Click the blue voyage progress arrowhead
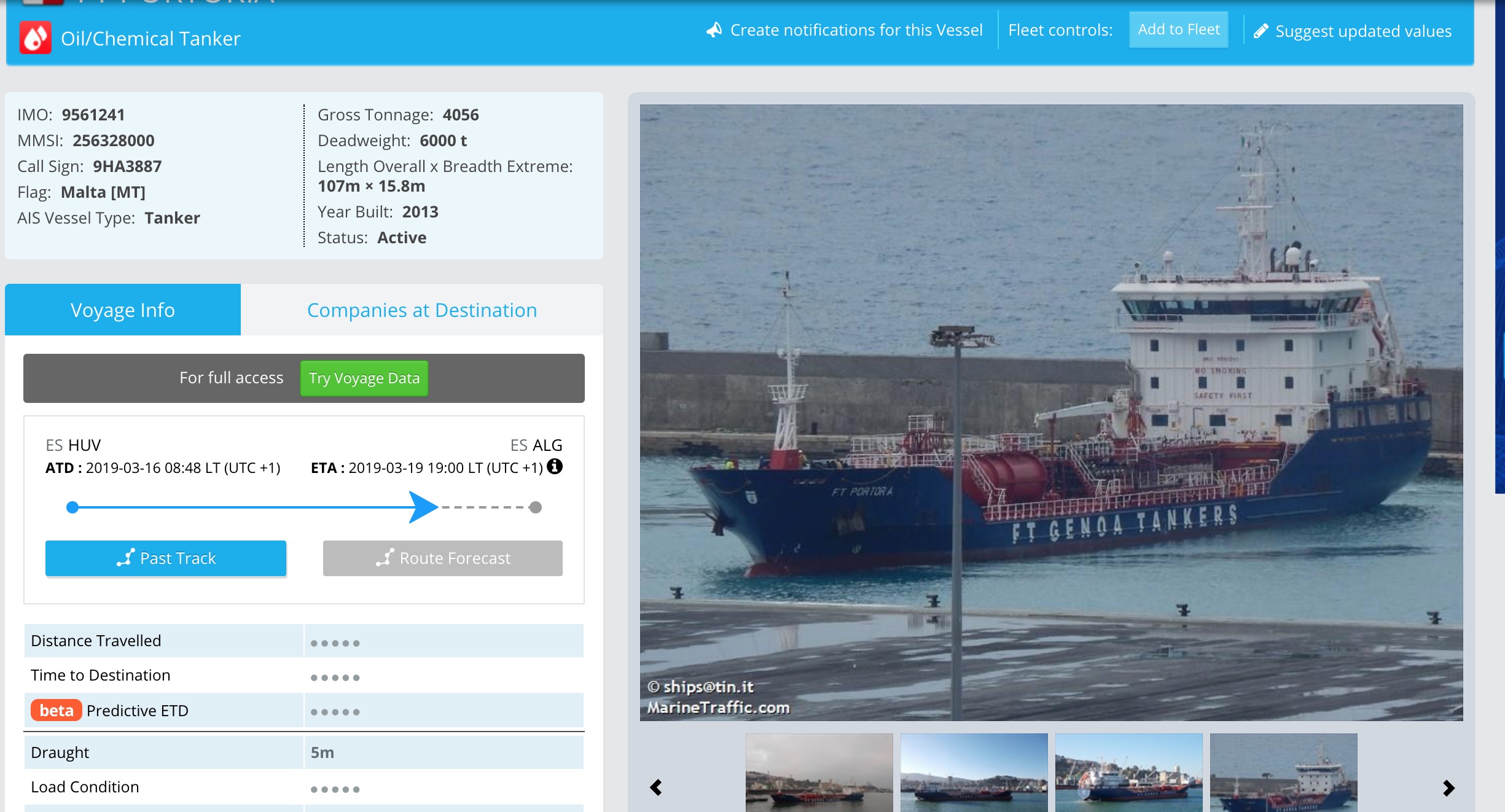The height and width of the screenshot is (812, 1505). 423,507
